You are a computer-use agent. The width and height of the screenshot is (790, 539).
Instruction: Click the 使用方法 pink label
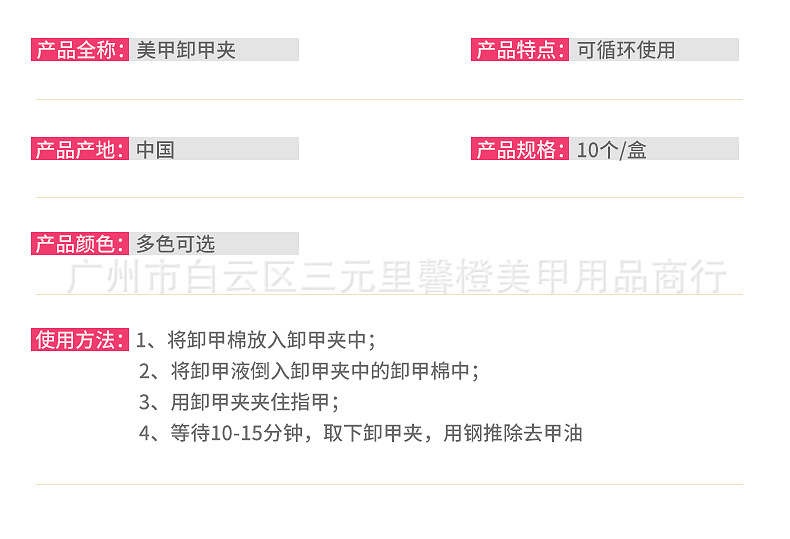(x=80, y=340)
